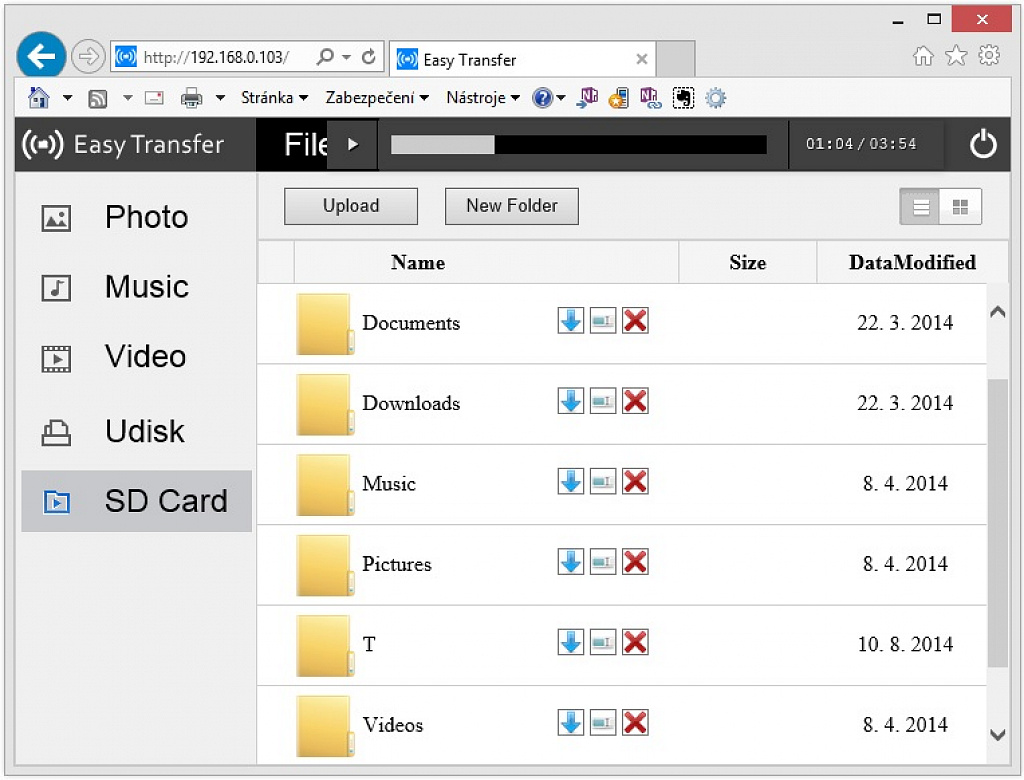This screenshot has height=780, width=1024.
Task: Rename the Documents folder
Action: (603, 321)
